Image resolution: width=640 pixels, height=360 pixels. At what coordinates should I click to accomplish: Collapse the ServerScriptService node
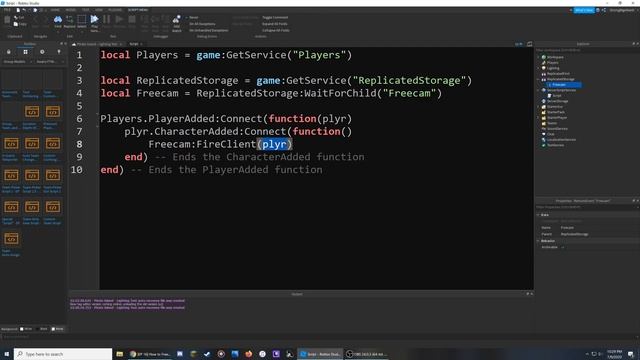click(x=539, y=90)
